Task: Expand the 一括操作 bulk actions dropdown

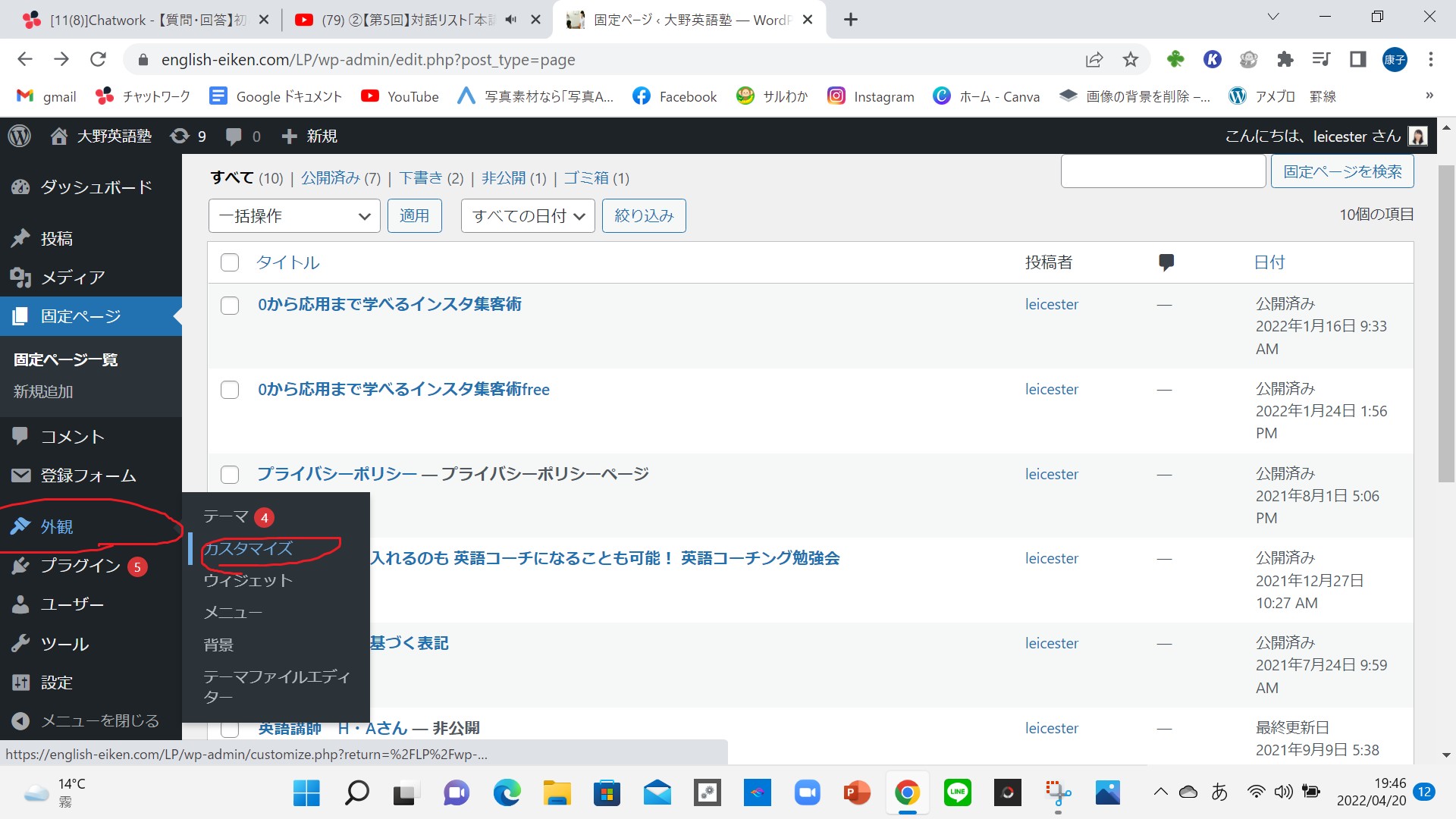Action: click(294, 216)
